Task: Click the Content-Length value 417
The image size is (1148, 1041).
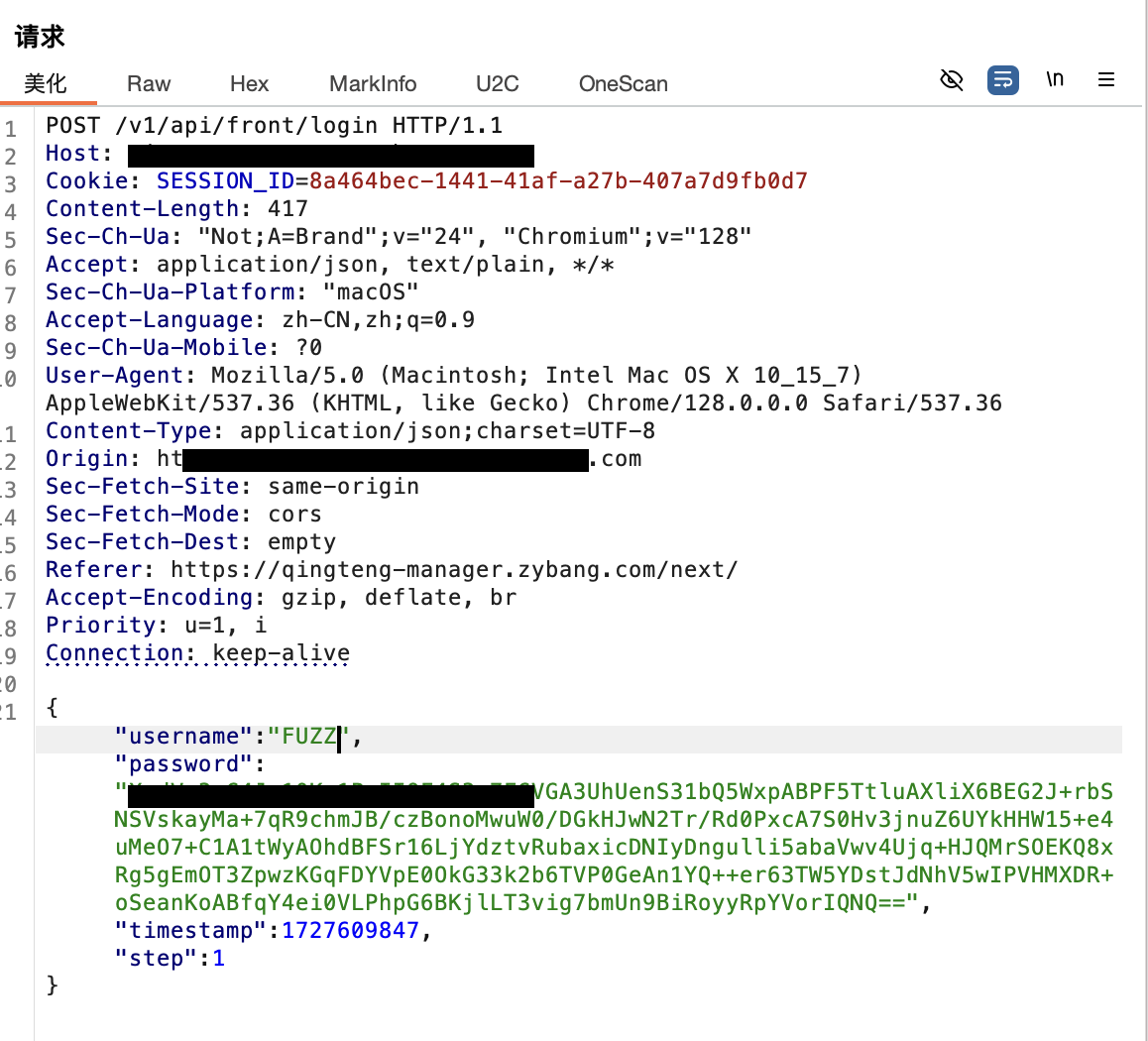Action: click(x=287, y=209)
